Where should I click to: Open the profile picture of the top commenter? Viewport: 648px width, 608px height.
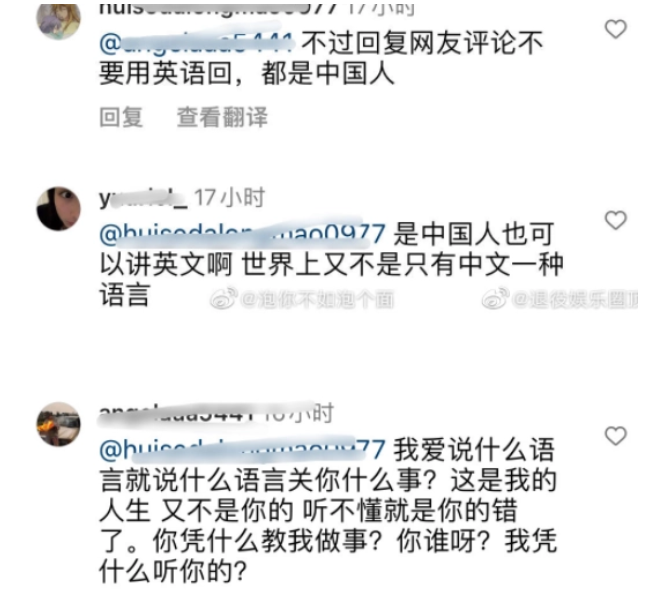point(59,21)
